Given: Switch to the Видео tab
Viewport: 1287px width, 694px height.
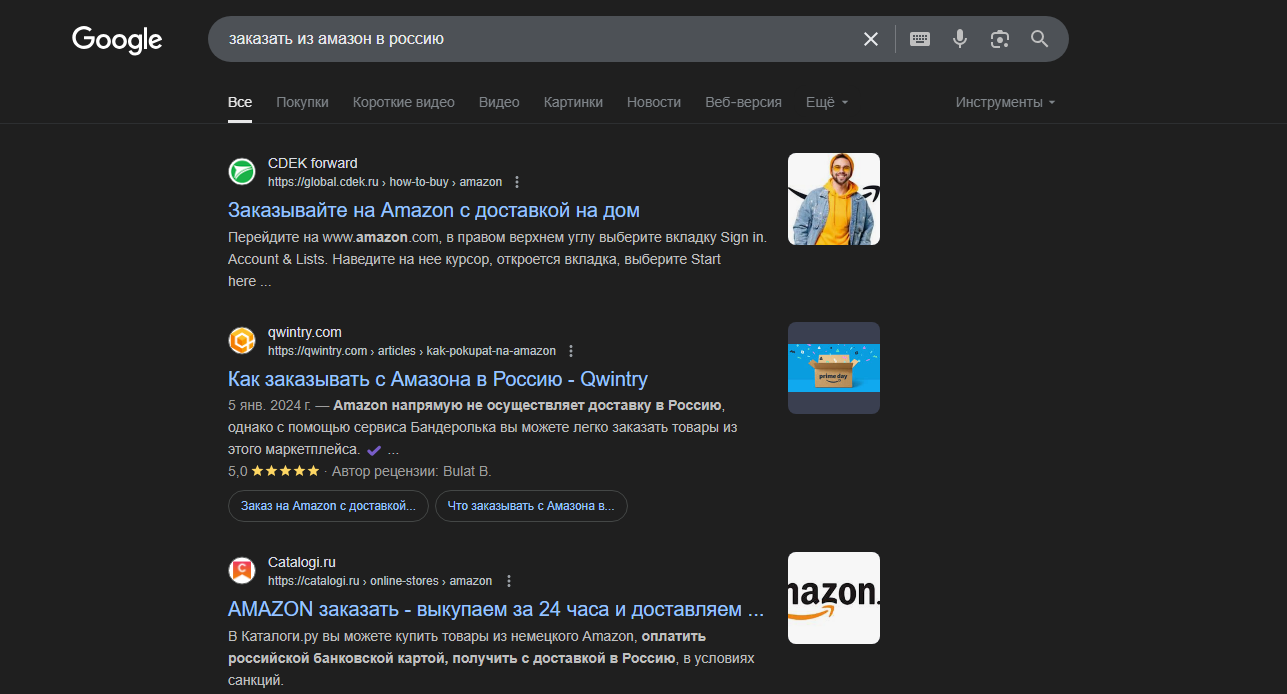Looking at the screenshot, I should tap(499, 102).
